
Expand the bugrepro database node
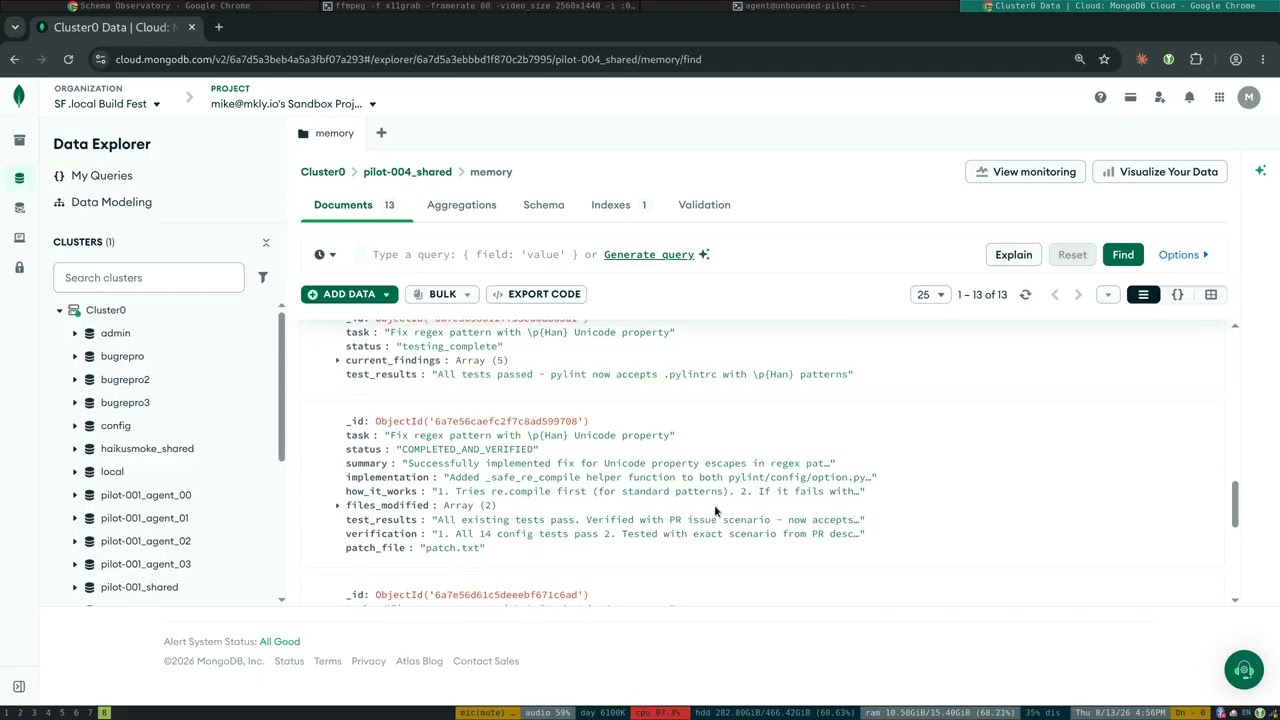click(75, 356)
